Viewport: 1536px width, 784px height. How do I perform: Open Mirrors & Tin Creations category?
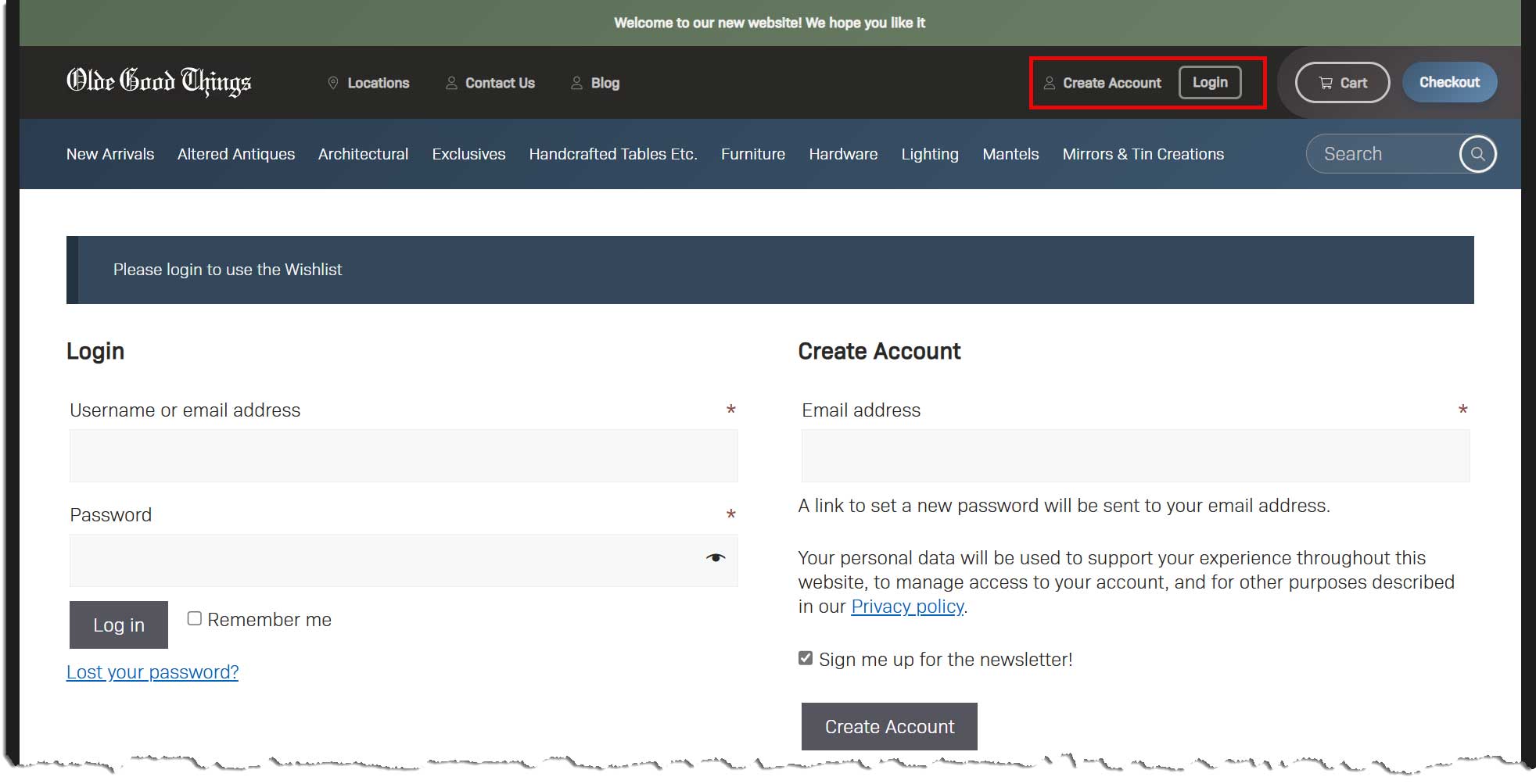tap(1143, 154)
